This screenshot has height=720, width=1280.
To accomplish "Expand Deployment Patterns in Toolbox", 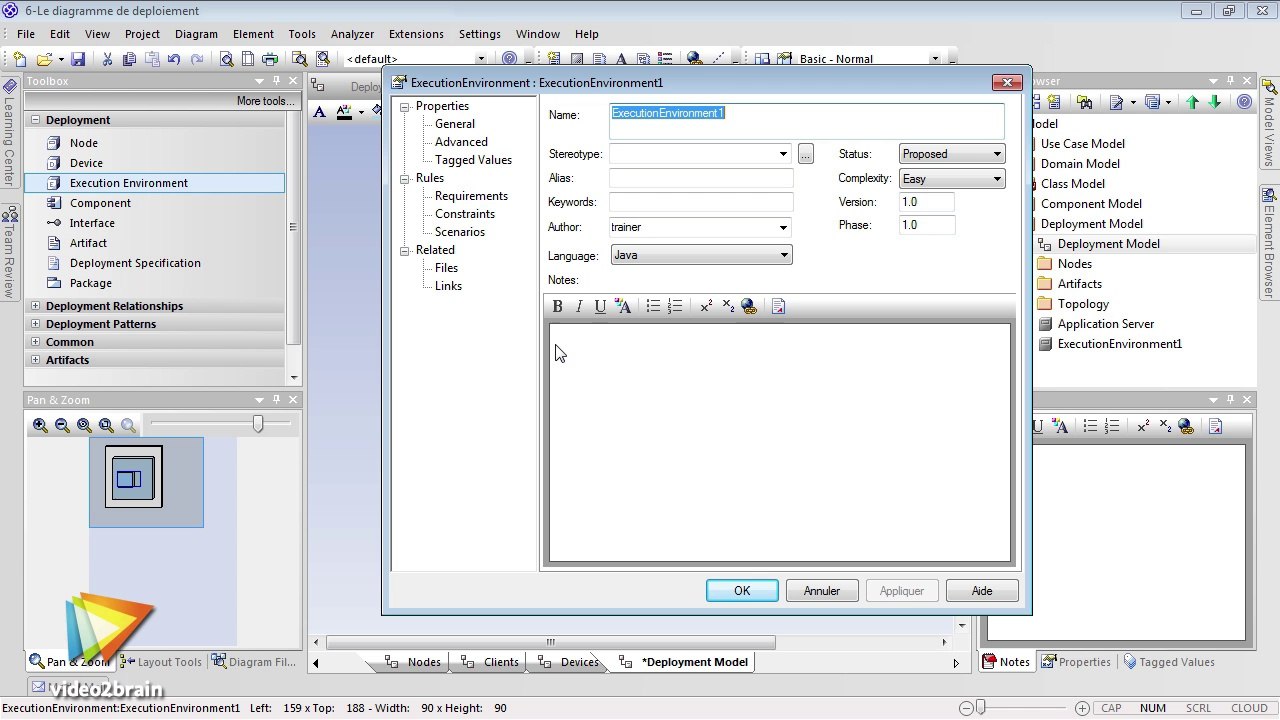I will [x=36, y=324].
